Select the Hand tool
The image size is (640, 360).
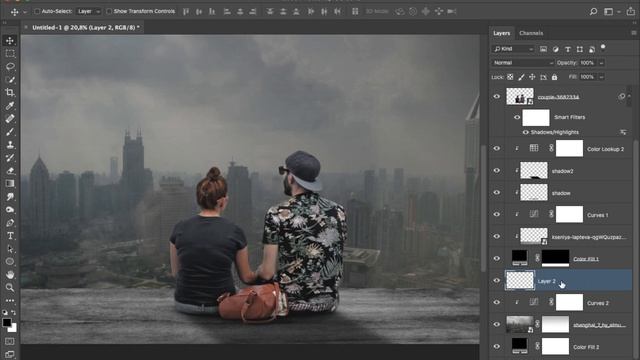(x=10, y=275)
